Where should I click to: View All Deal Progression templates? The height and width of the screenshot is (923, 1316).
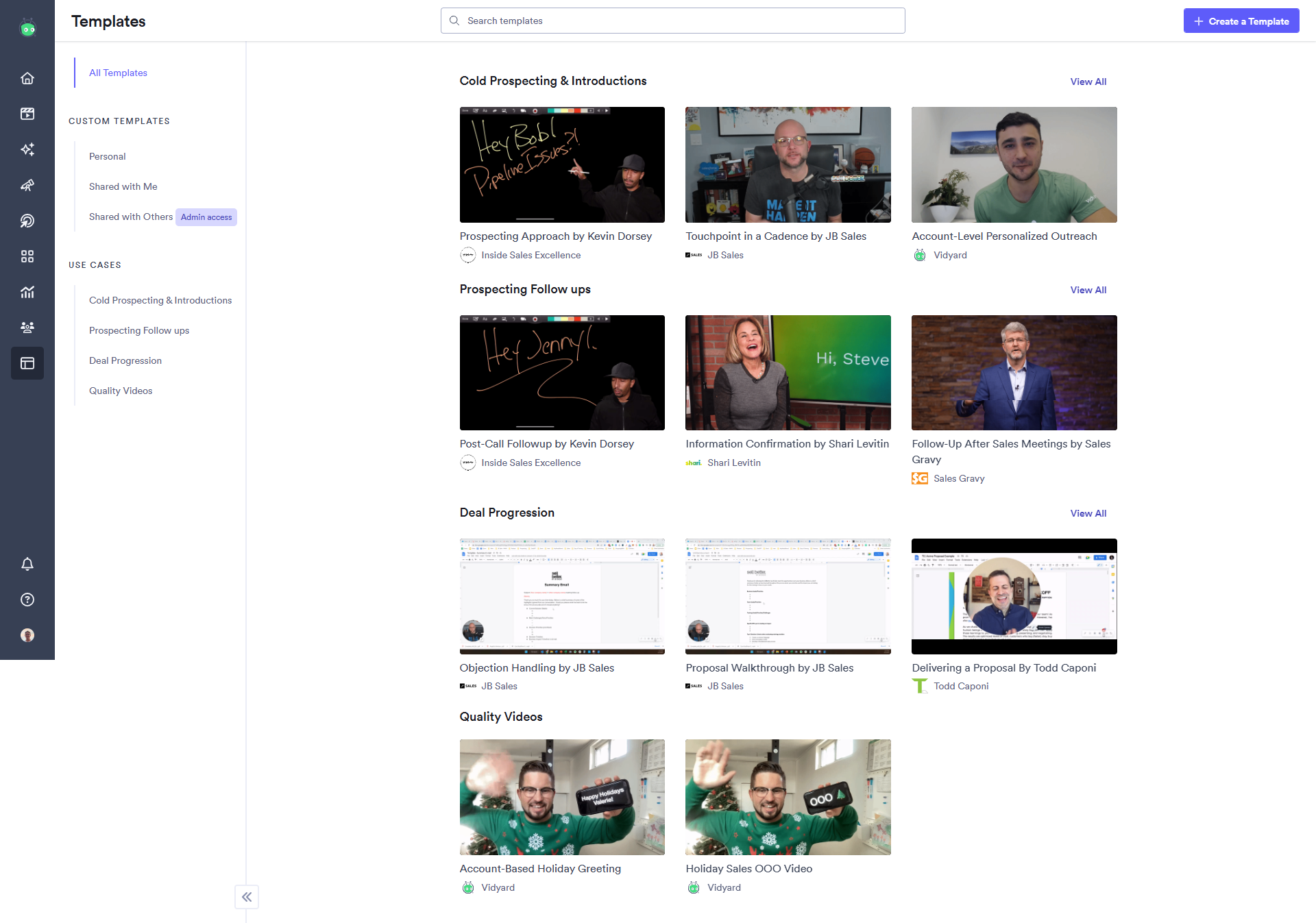pos(1088,513)
